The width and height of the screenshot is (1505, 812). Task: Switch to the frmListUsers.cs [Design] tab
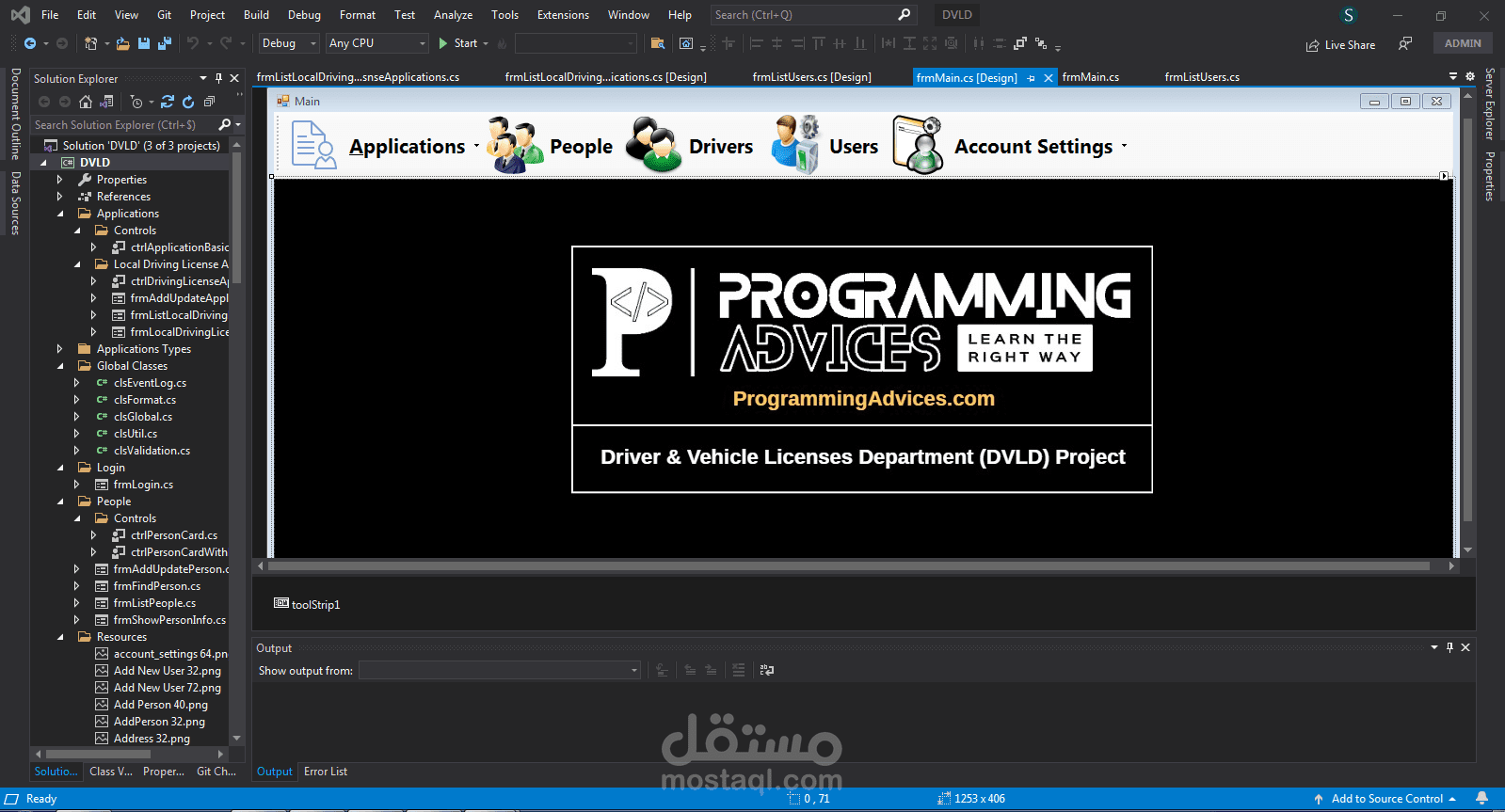pos(811,77)
